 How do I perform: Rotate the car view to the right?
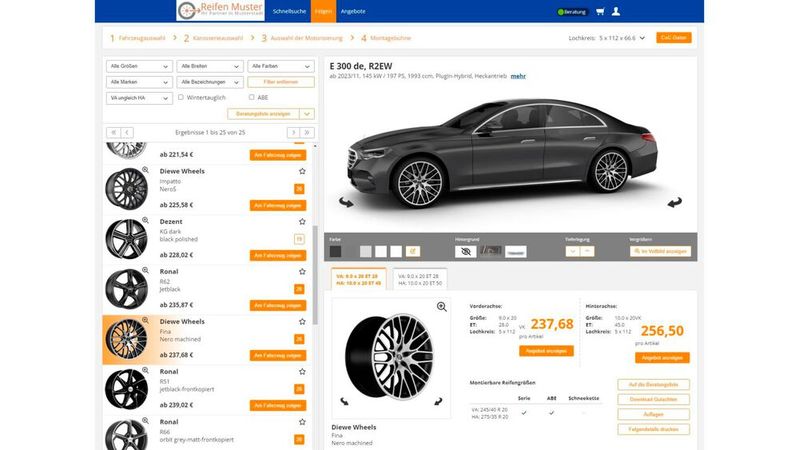click(675, 202)
